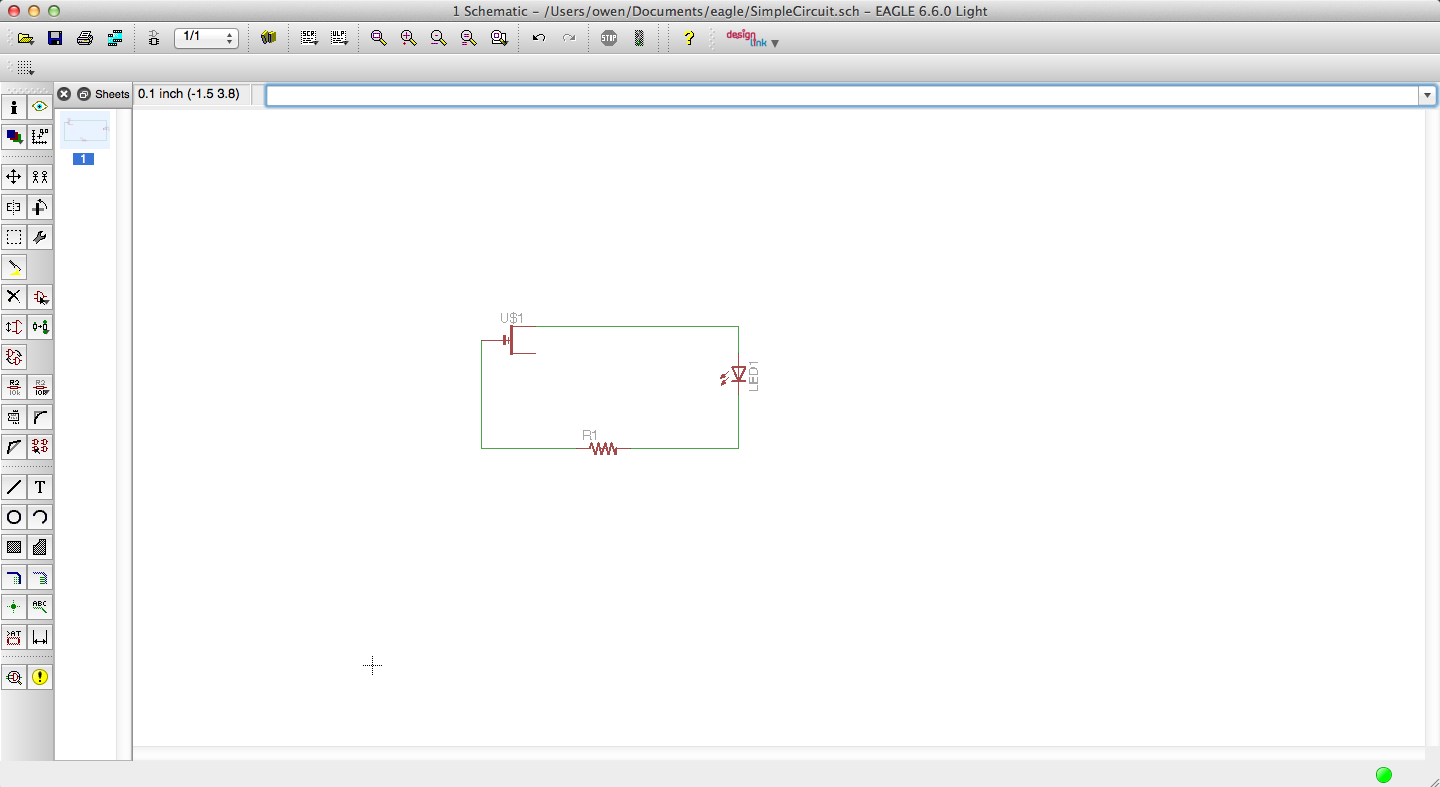Screen dimensions: 1440x787
Task: Zoom out with the minus magnifier
Action: [x=438, y=38]
